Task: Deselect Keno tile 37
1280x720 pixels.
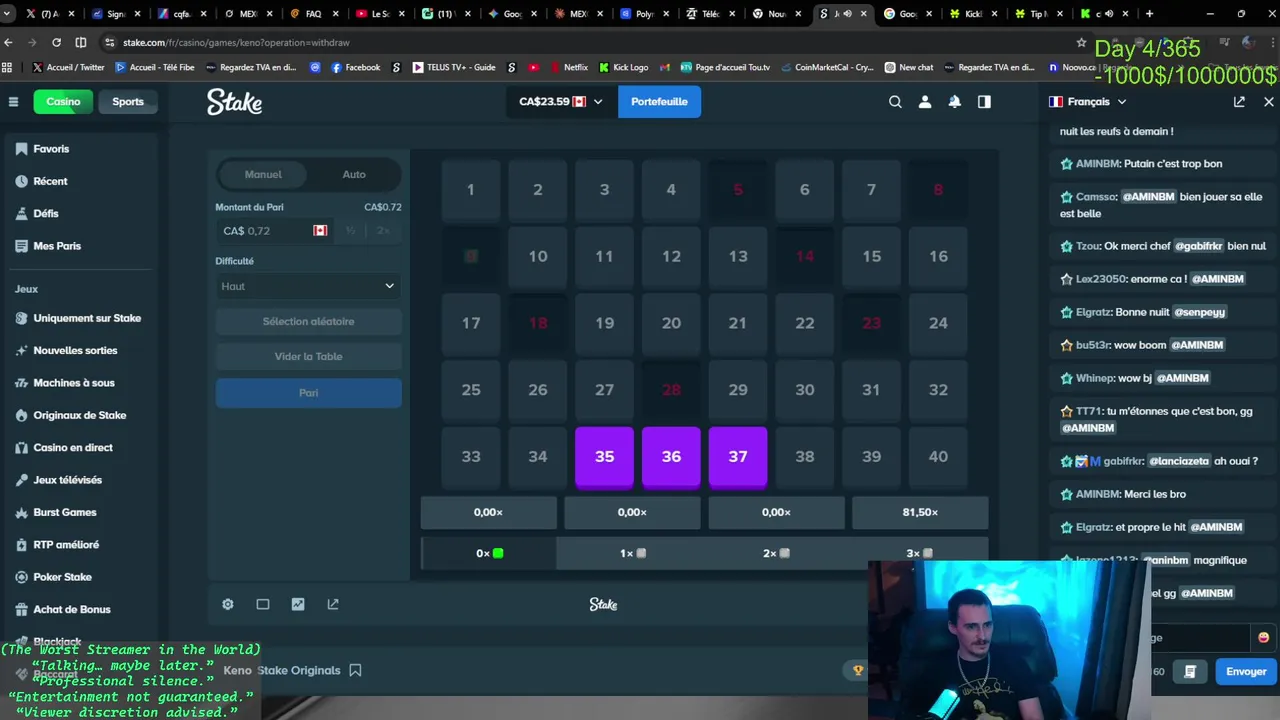Action: [x=738, y=457]
